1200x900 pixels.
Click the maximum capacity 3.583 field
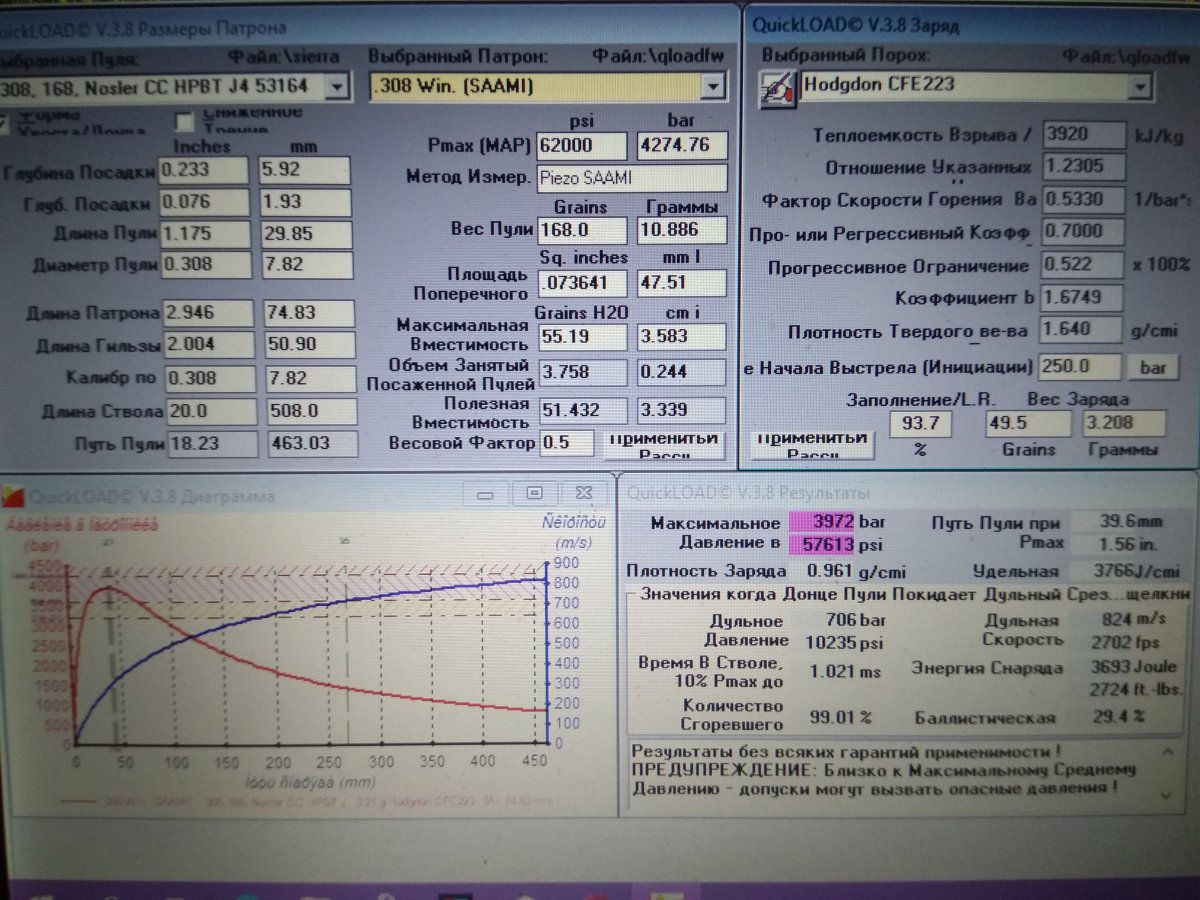[683, 337]
